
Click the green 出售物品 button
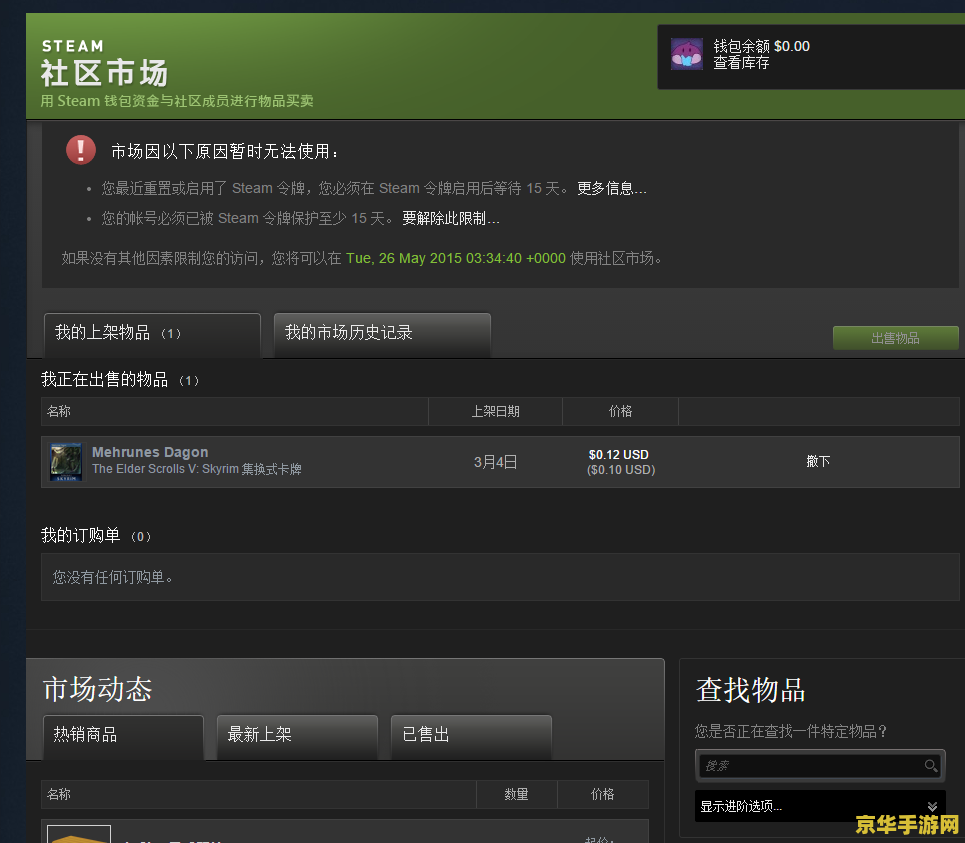tap(895, 338)
